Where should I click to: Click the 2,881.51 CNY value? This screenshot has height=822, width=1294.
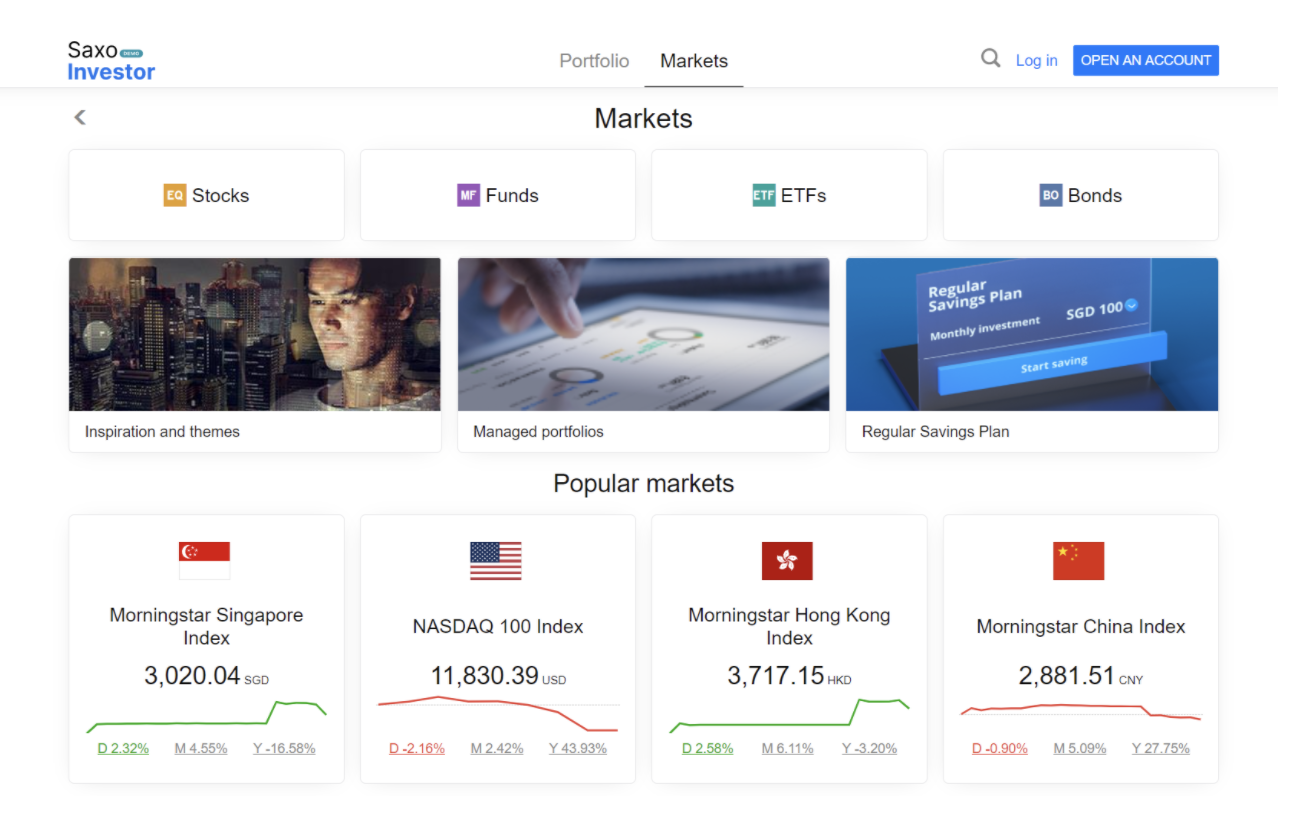(1081, 676)
